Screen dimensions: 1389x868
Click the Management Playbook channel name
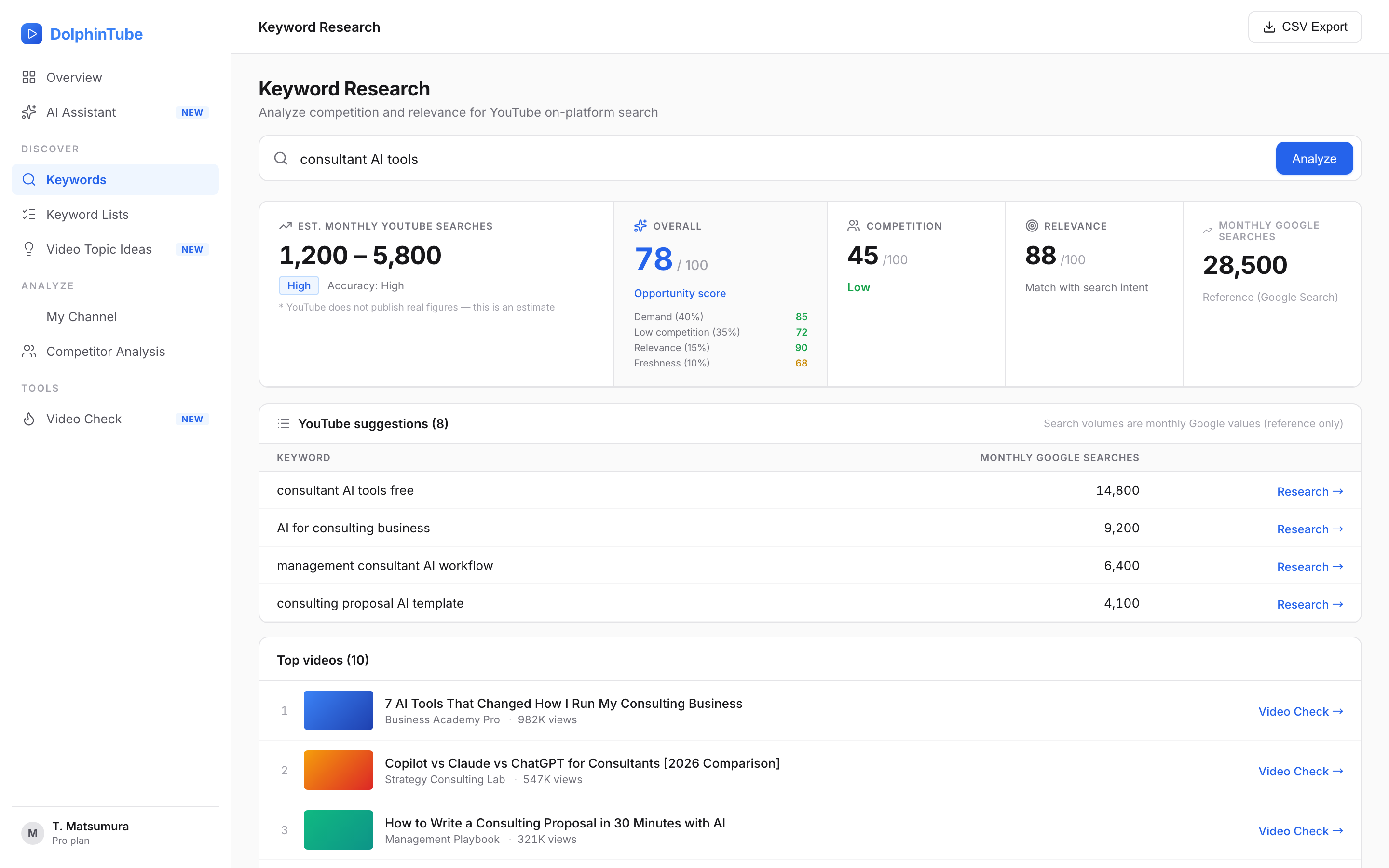pyautogui.click(x=442, y=839)
